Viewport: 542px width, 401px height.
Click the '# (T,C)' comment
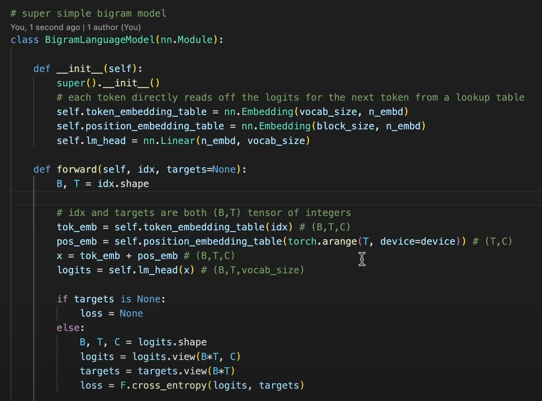(492, 242)
